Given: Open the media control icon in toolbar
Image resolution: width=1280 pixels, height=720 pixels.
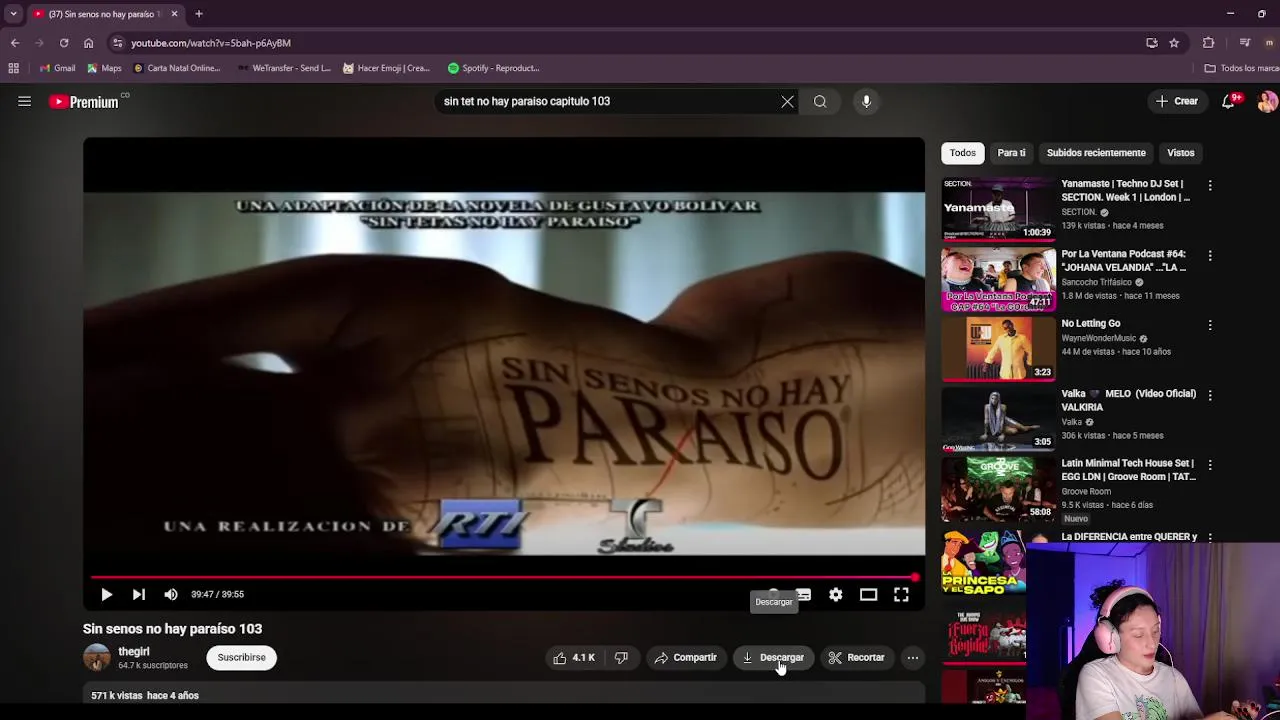Looking at the screenshot, I should click(1245, 43).
